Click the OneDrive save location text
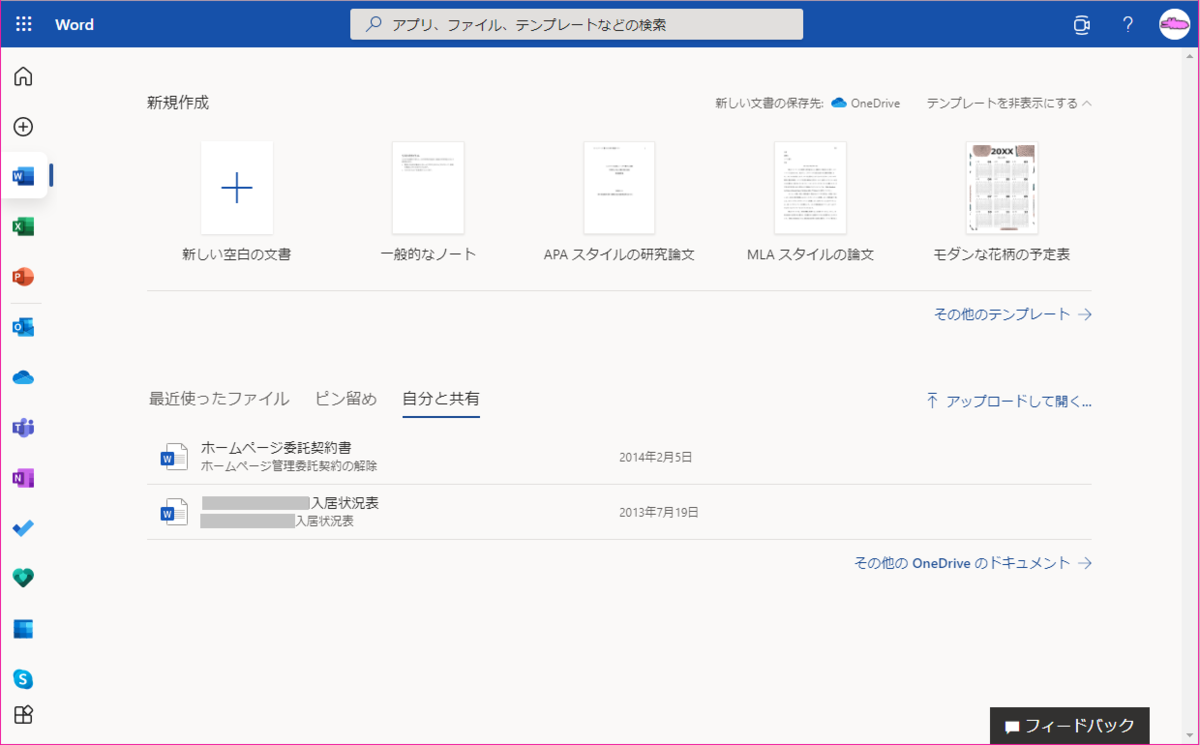This screenshot has width=1200, height=745. tap(875, 103)
